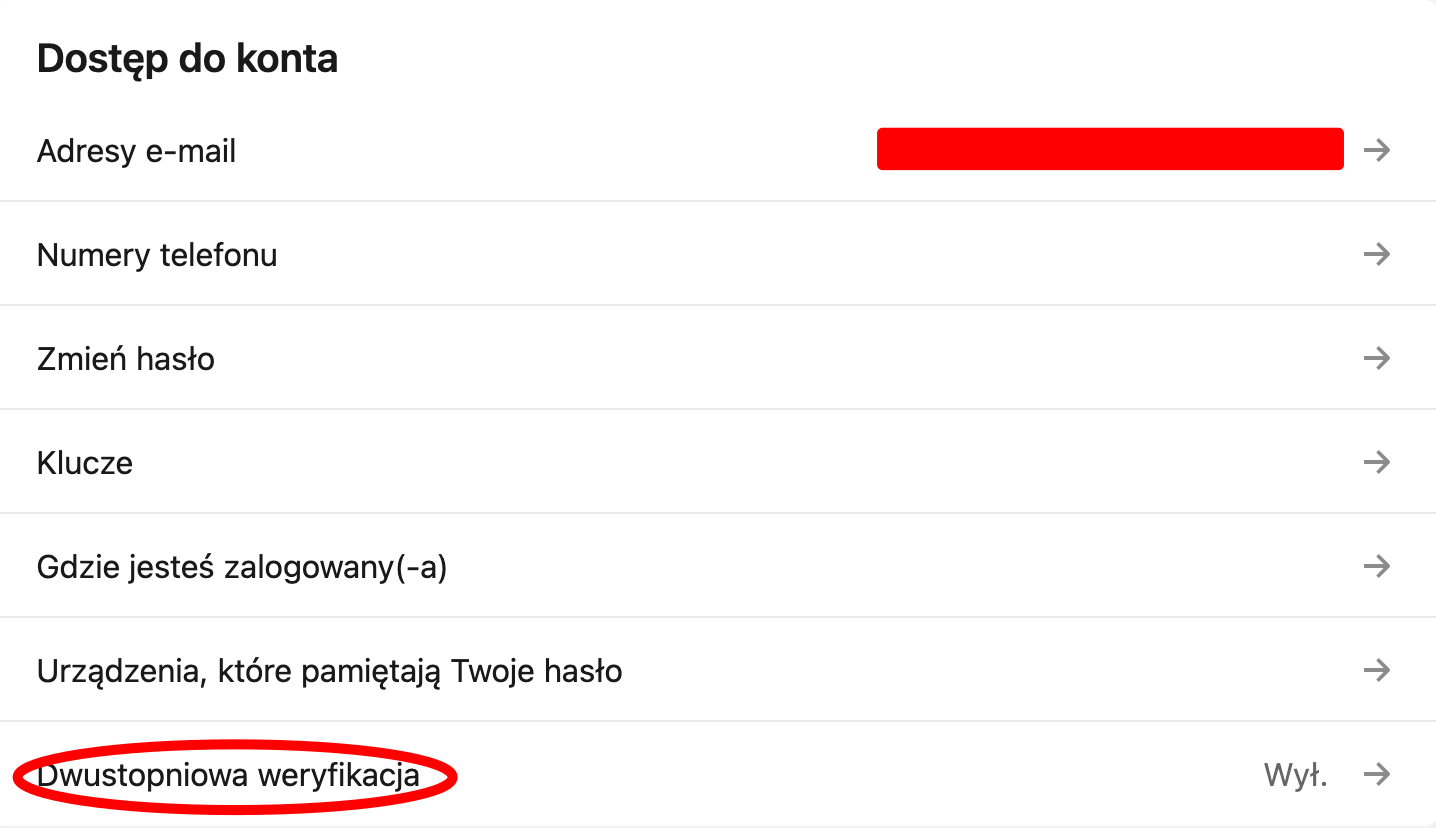Click the "Dostęp do konta" heading
1436x828 pixels.
[x=187, y=59]
